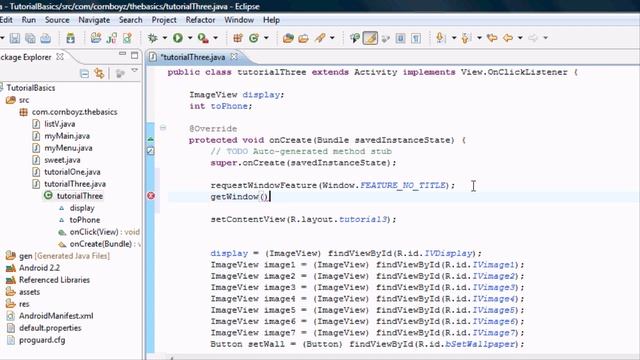Select the tutorialThree.java editor tab
This screenshot has width=640, height=360.
click(x=193, y=57)
